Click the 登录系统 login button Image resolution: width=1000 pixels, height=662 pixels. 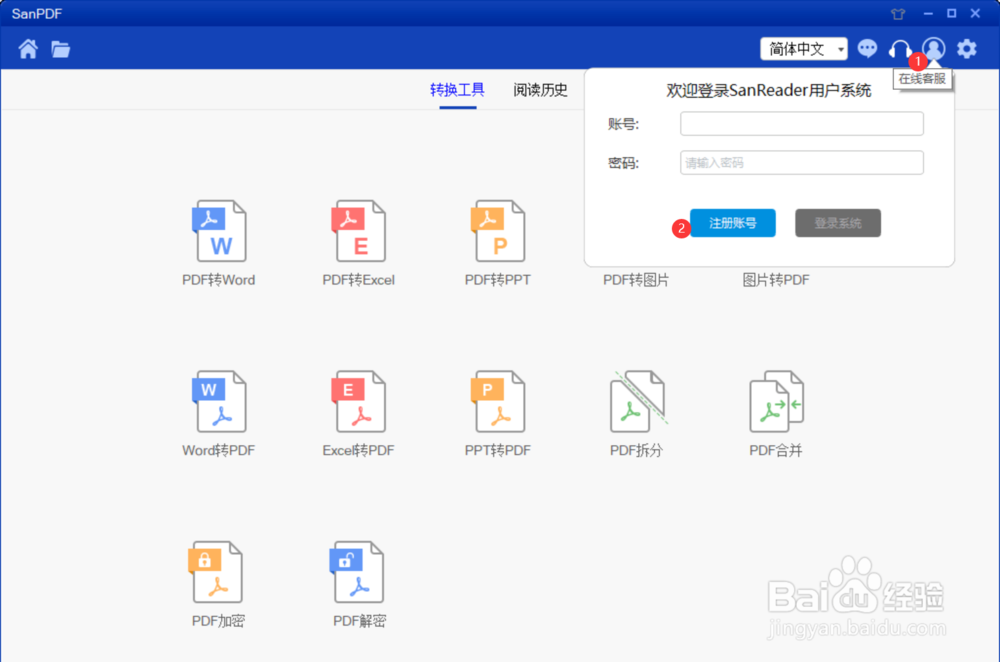point(838,223)
